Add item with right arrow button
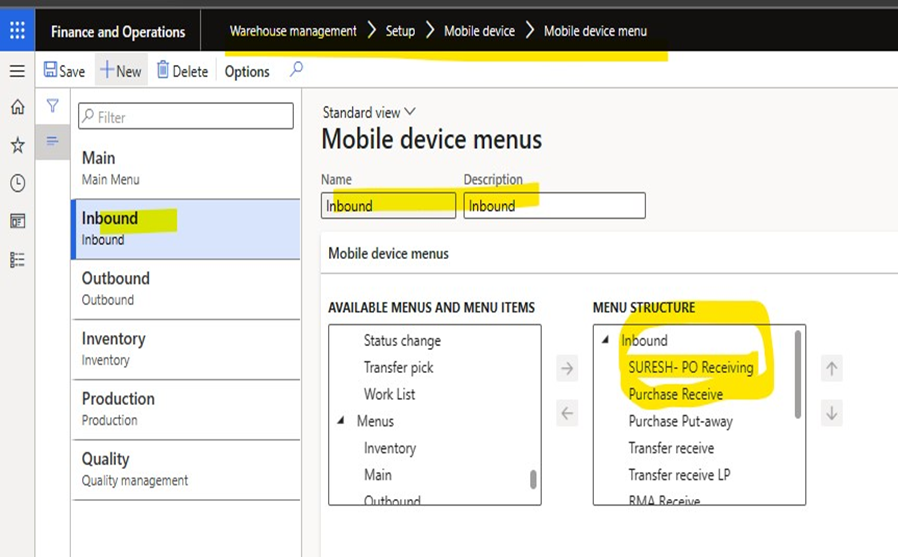This screenshot has width=898, height=557. click(x=567, y=368)
